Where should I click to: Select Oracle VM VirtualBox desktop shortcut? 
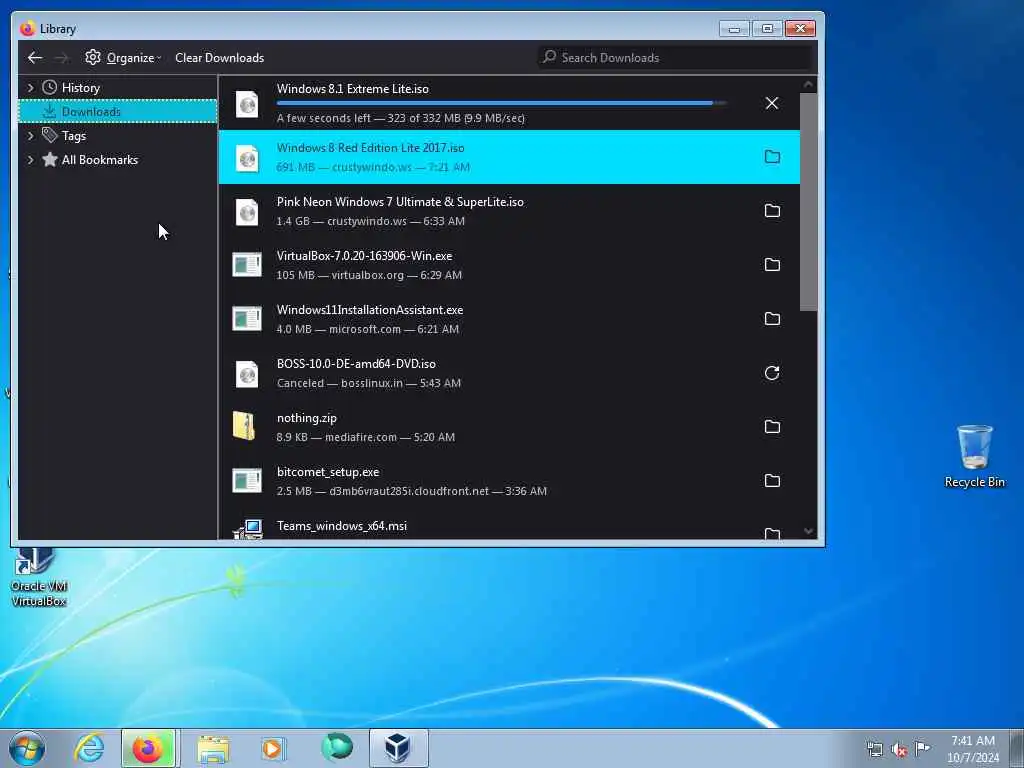pos(39,577)
